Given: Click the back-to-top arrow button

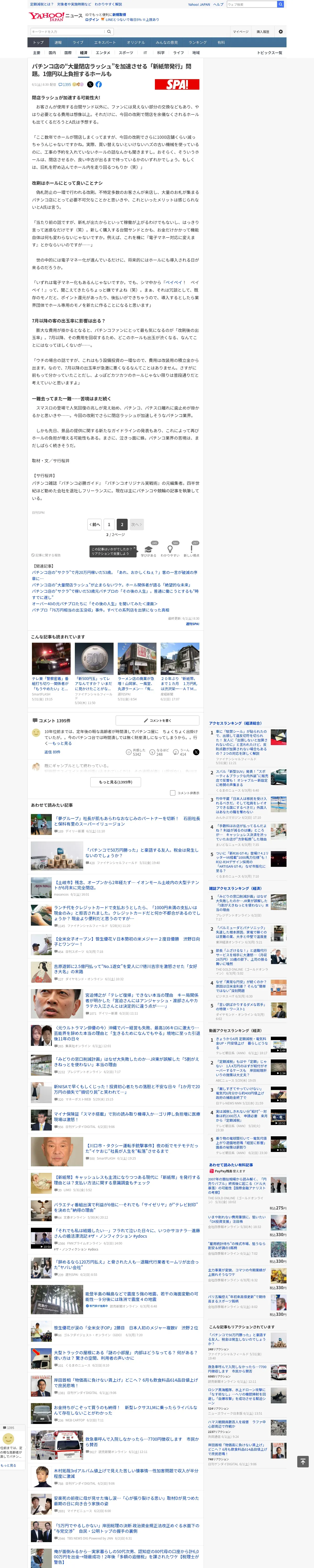Looking at the screenshot, I should coord(303,1461).
